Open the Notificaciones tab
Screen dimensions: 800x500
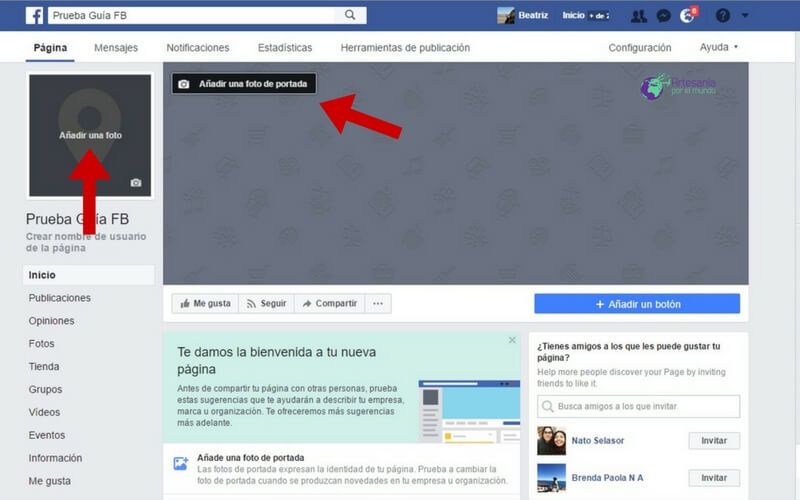198,47
